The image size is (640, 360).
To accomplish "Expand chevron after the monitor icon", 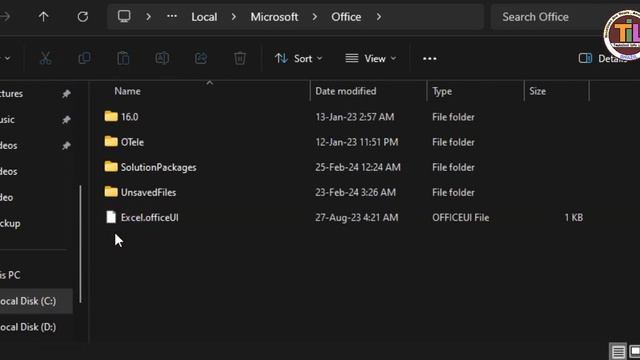I will point(149,17).
